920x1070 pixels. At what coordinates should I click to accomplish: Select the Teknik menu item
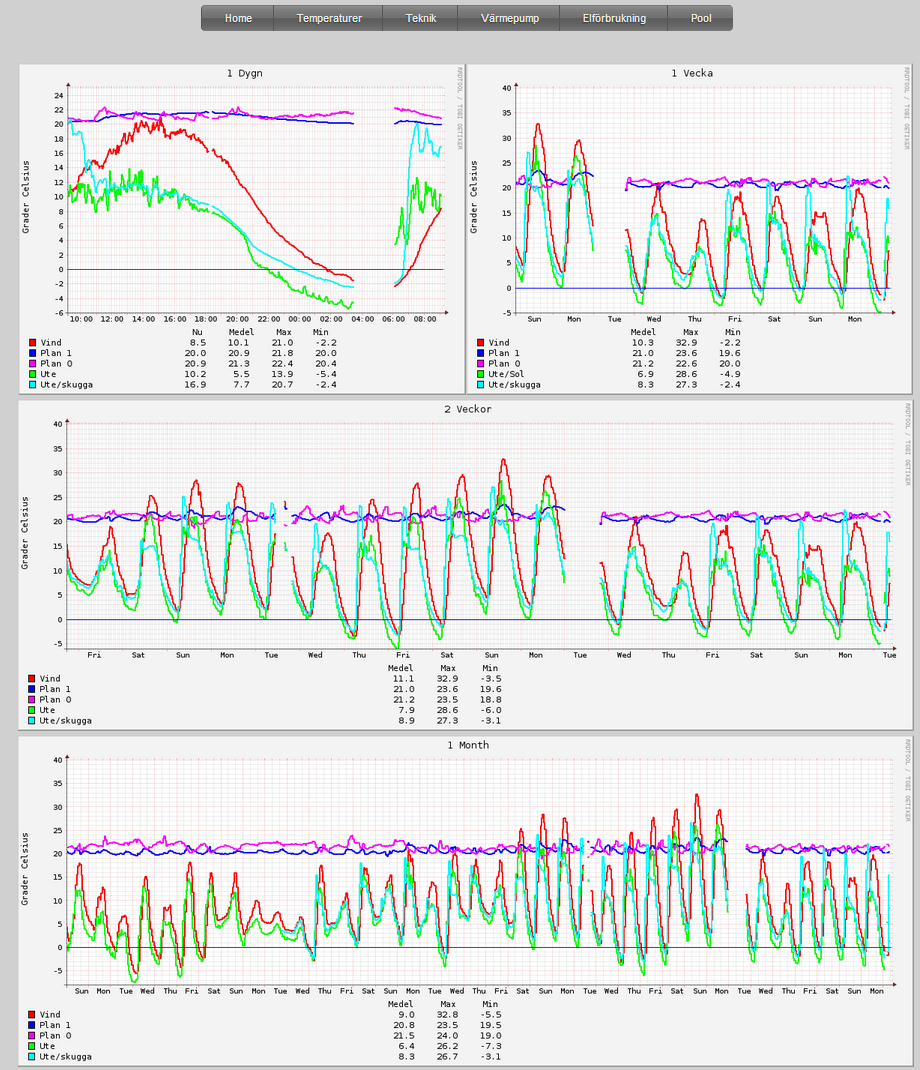421,18
